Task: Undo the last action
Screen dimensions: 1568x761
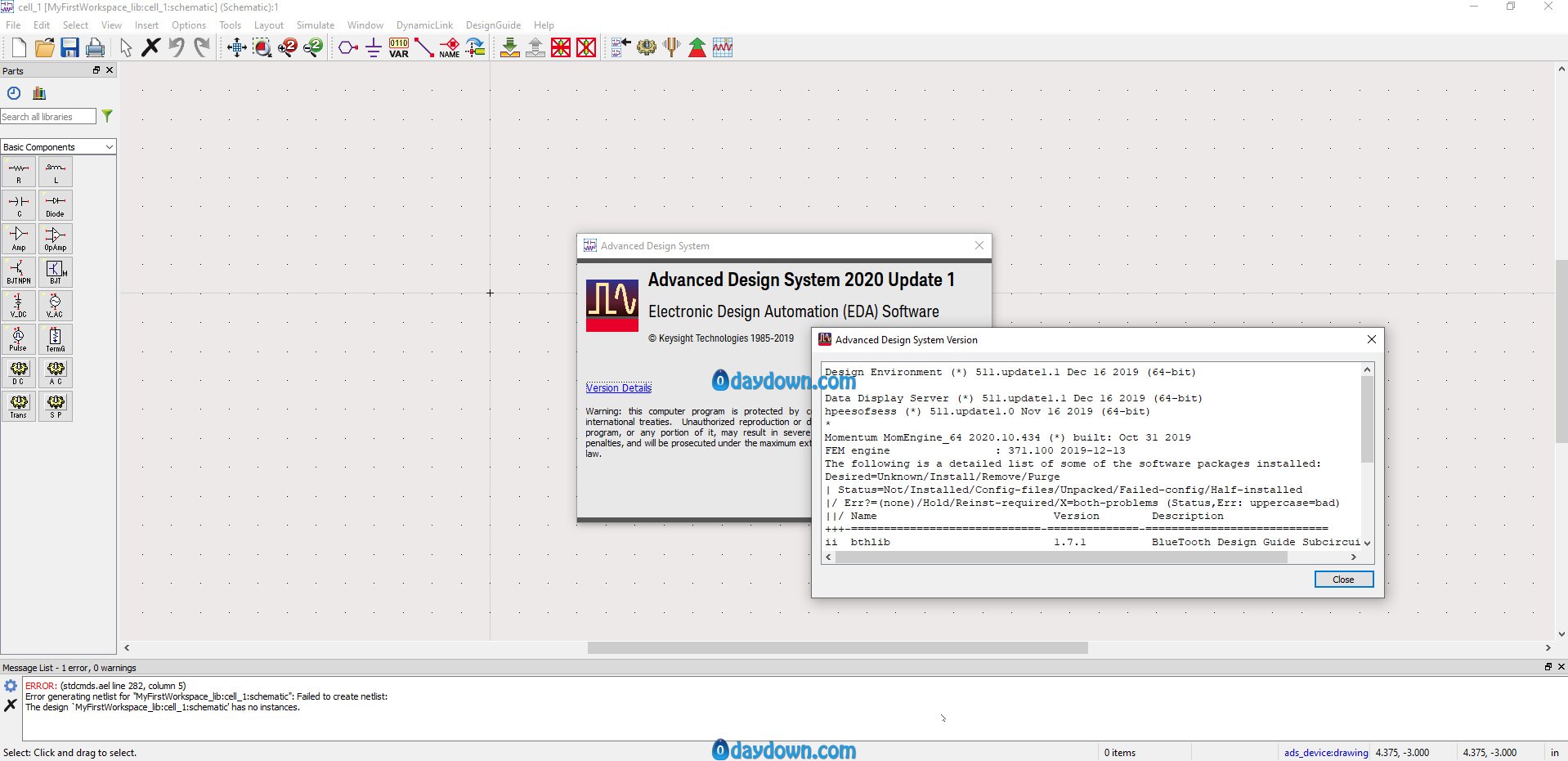Action: click(176, 47)
